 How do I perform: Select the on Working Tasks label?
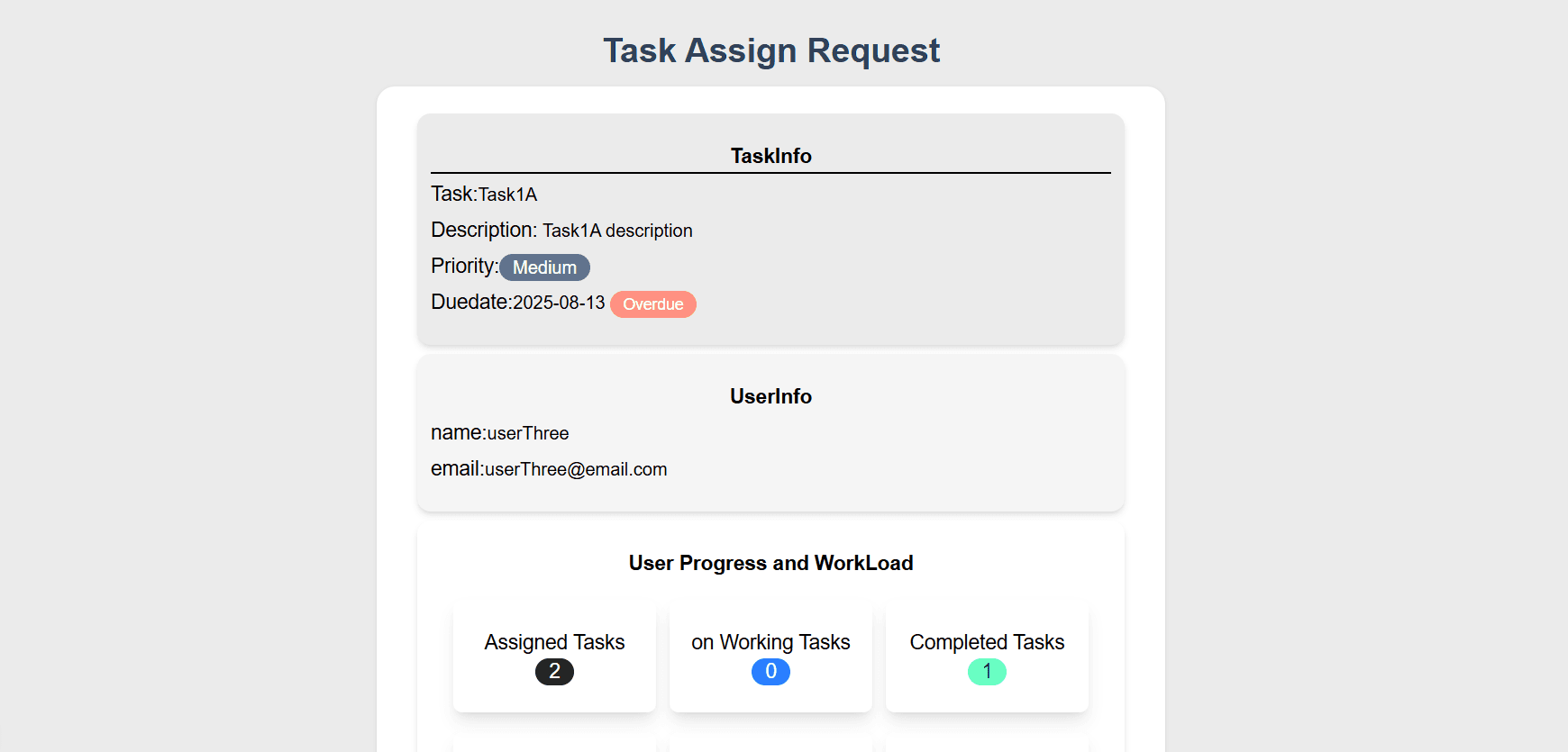click(x=770, y=642)
